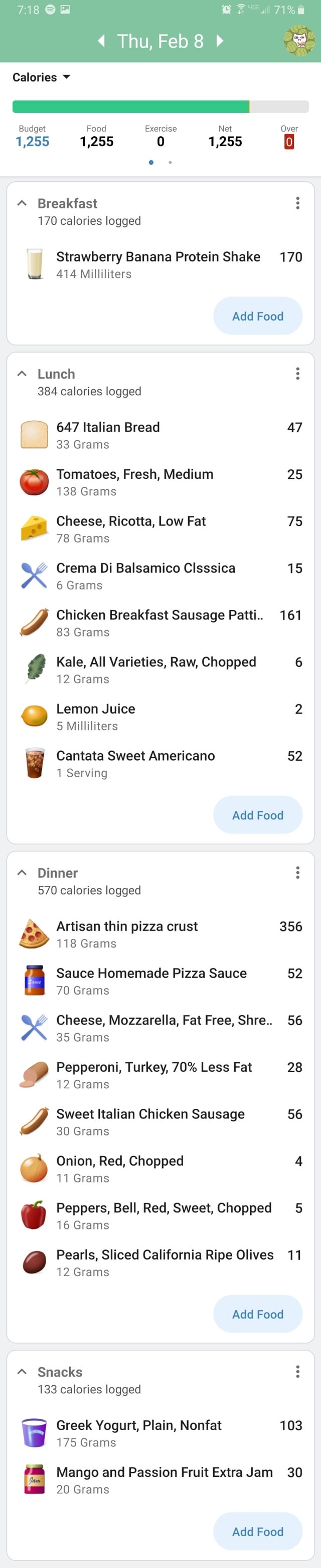
Task: Add Food to Dinner
Action: tap(258, 1314)
